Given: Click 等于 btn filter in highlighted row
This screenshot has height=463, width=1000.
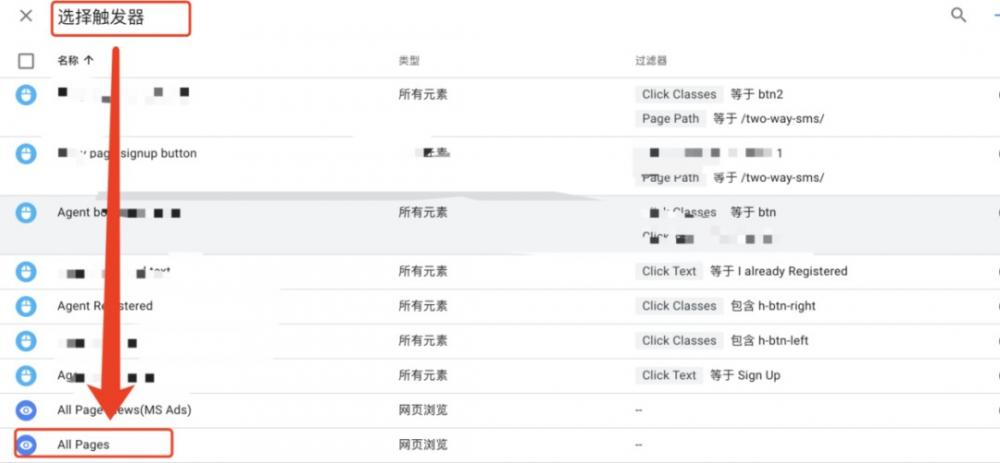Looking at the screenshot, I should (x=753, y=212).
